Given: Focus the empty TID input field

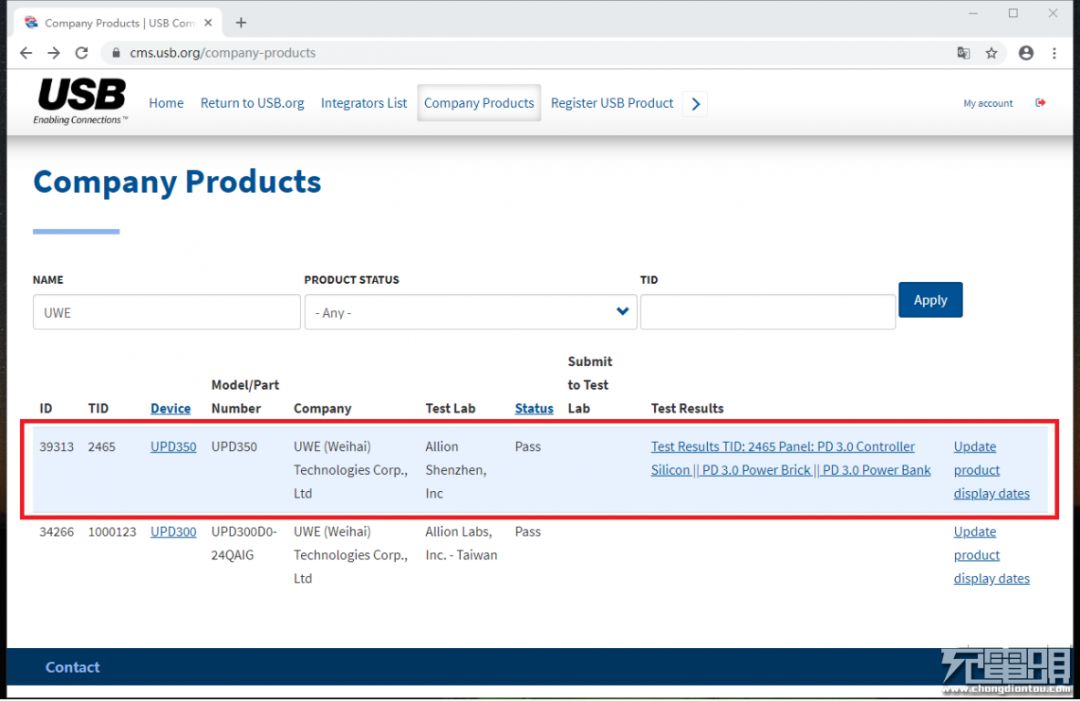Looking at the screenshot, I should (768, 313).
